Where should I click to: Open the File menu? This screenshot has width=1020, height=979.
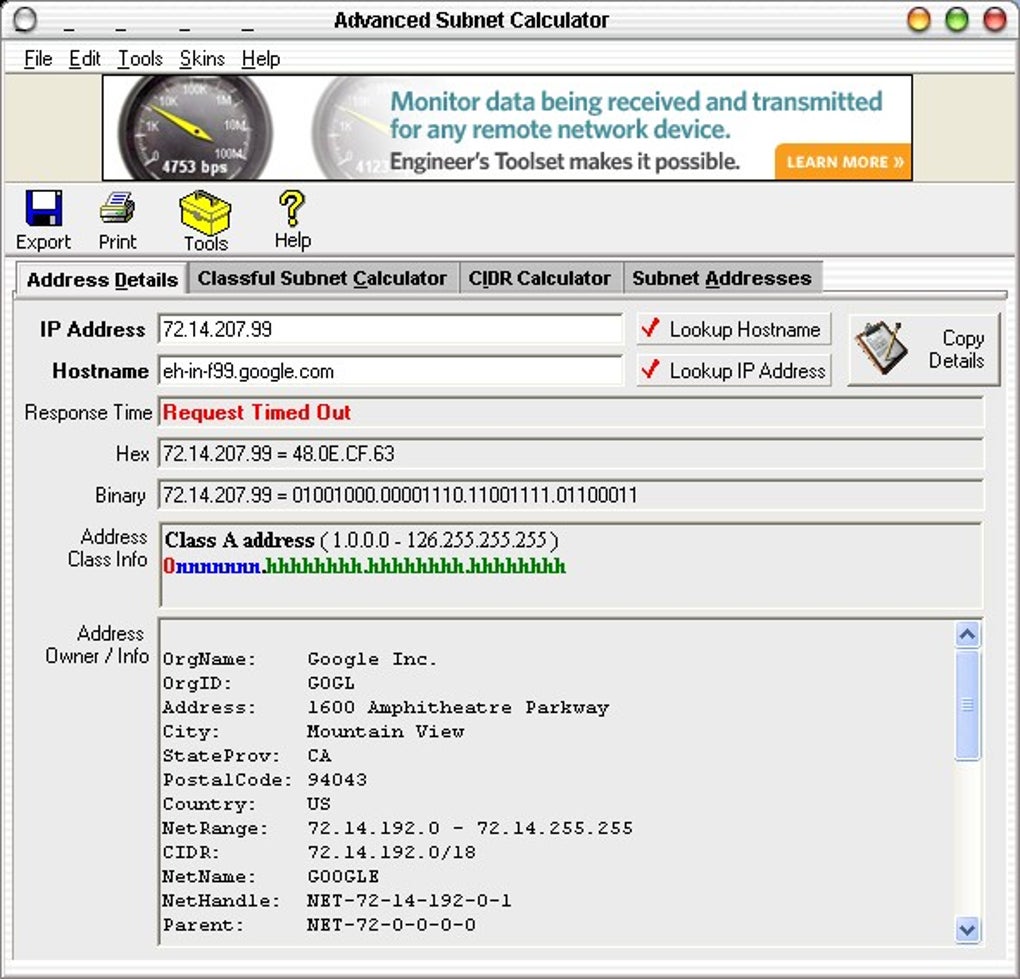click(x=38, y=59)
